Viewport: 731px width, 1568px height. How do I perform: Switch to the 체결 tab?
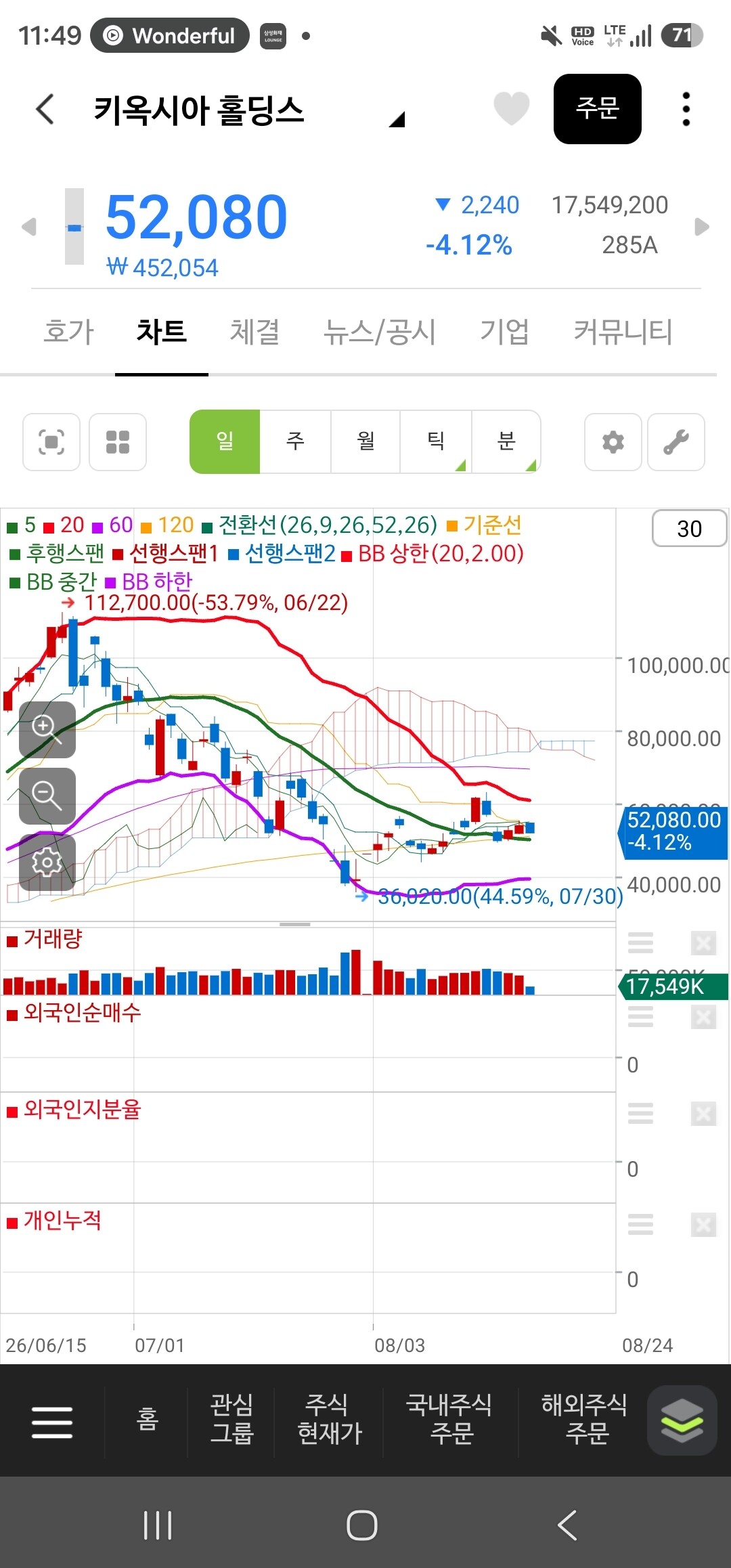click(254, 332)
